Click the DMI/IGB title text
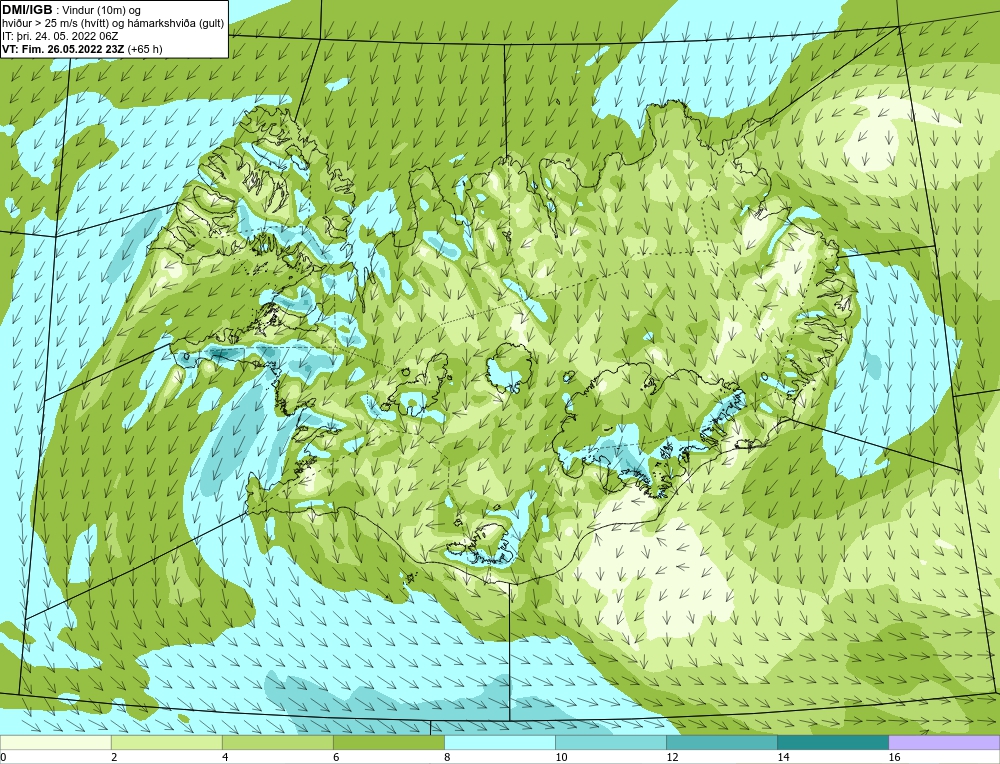 [x=27, y=10]
